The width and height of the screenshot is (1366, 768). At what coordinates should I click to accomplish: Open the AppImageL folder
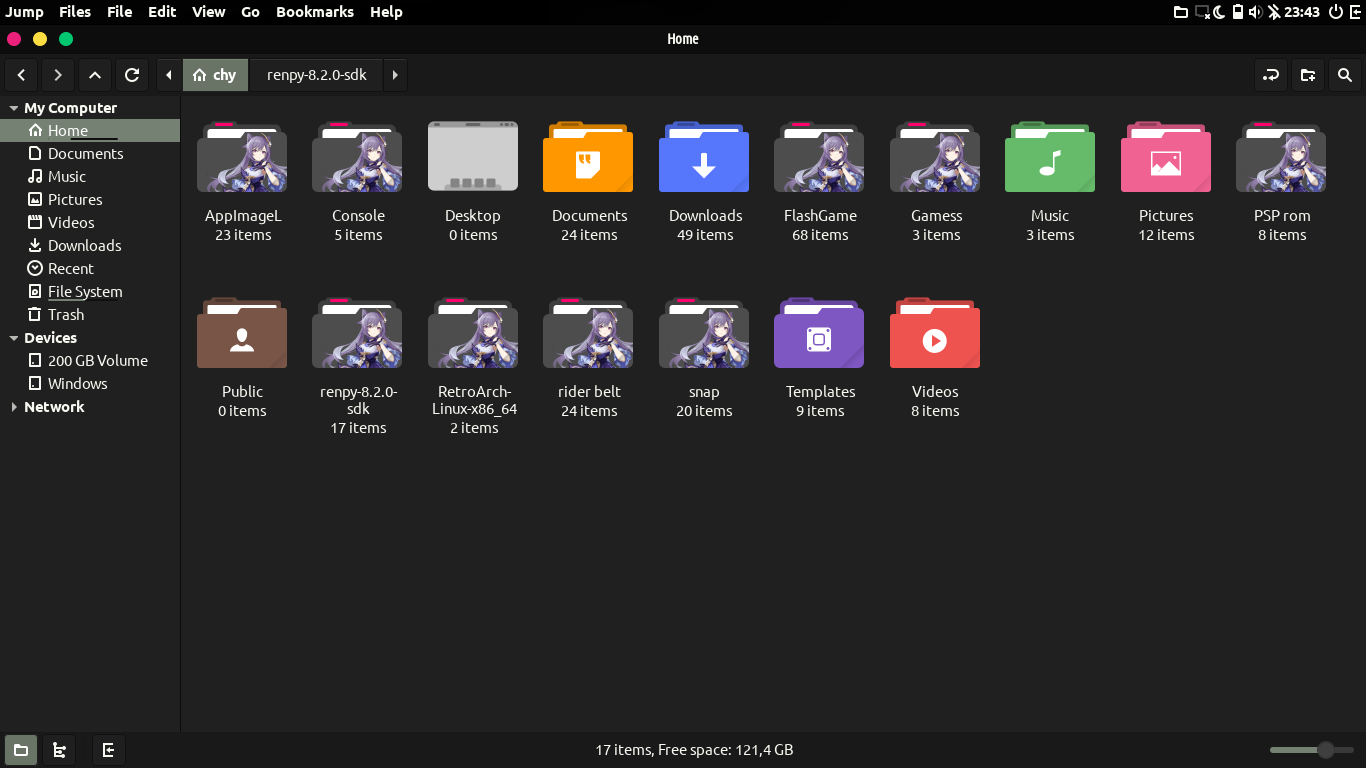point(242,157)
